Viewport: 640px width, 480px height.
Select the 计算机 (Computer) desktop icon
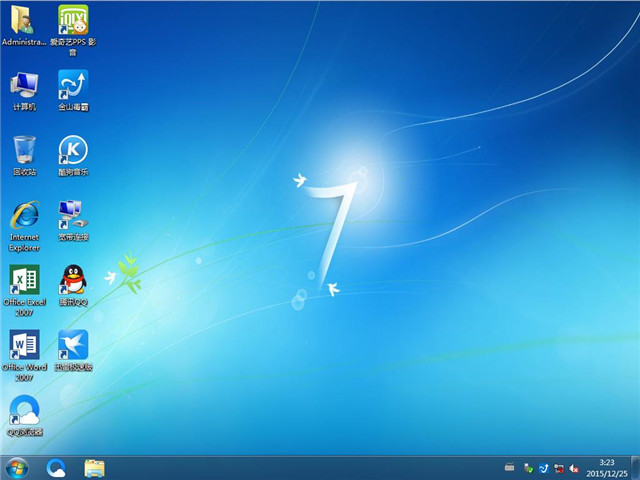pyautogui.click(x=24, y=91)
